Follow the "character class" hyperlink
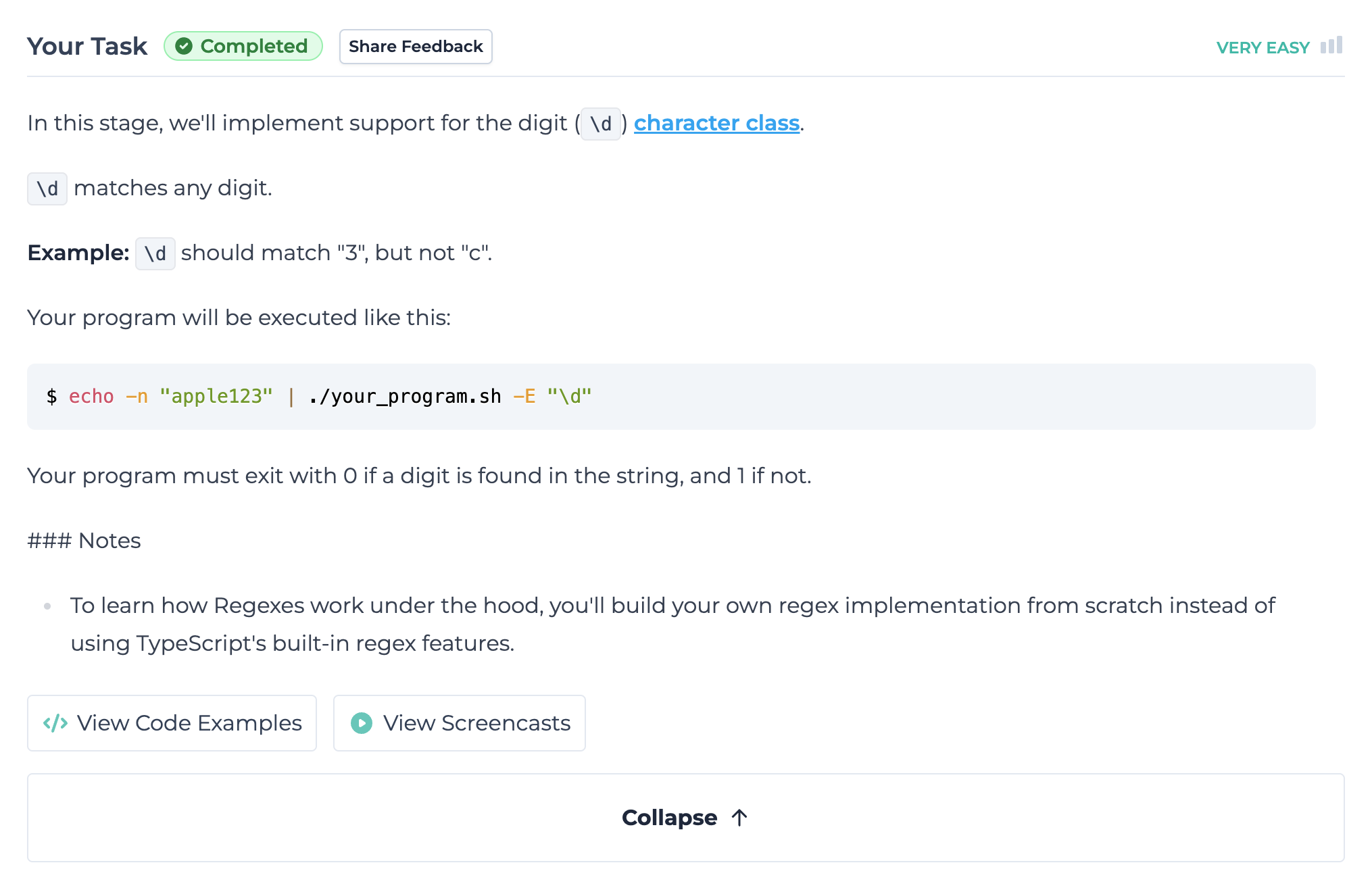Viewport: 1372px width, 888px height. [x=716, y=123]
